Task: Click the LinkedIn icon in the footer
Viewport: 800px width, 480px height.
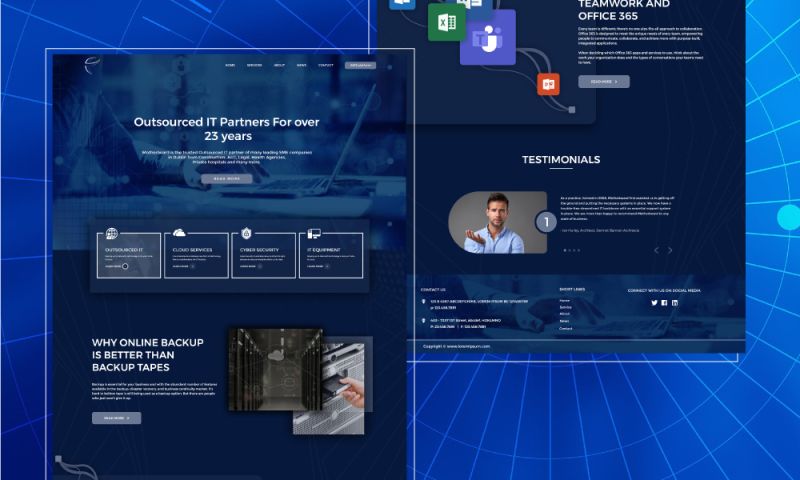Action: click(x=674, y=302)
